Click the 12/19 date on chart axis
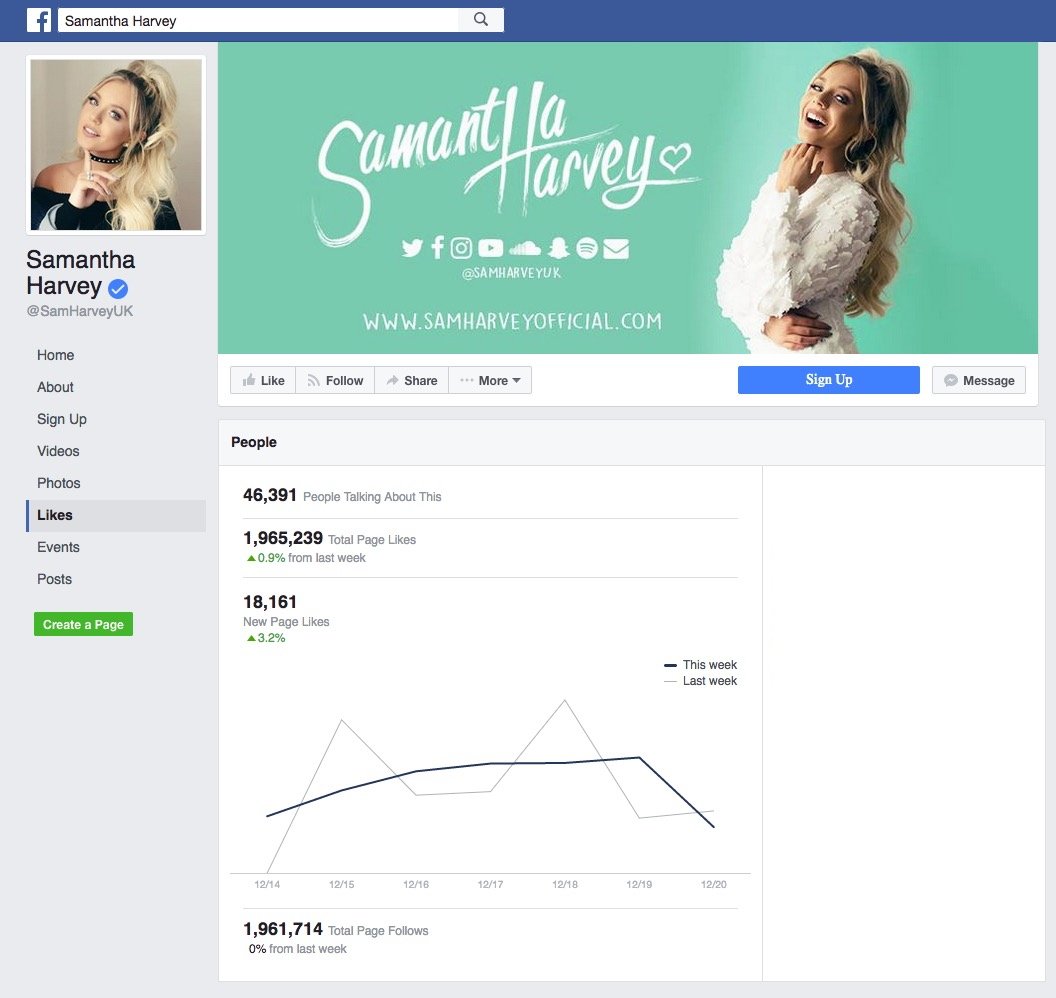 639,884
